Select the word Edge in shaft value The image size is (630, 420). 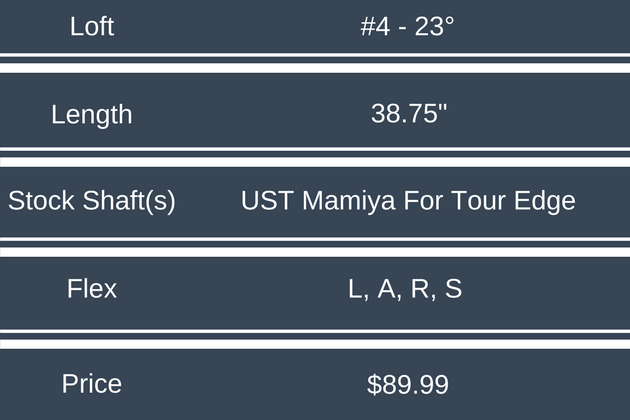(x=545, y=201)
